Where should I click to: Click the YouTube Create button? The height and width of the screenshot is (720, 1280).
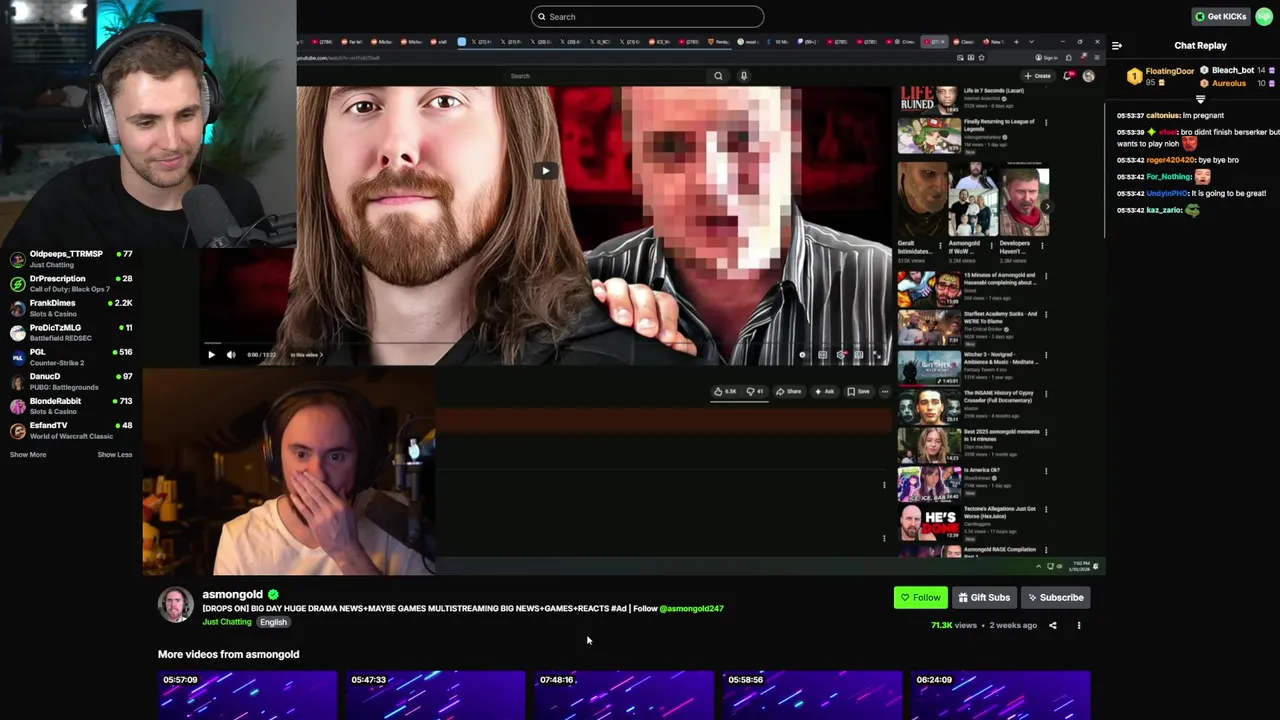1037,76
